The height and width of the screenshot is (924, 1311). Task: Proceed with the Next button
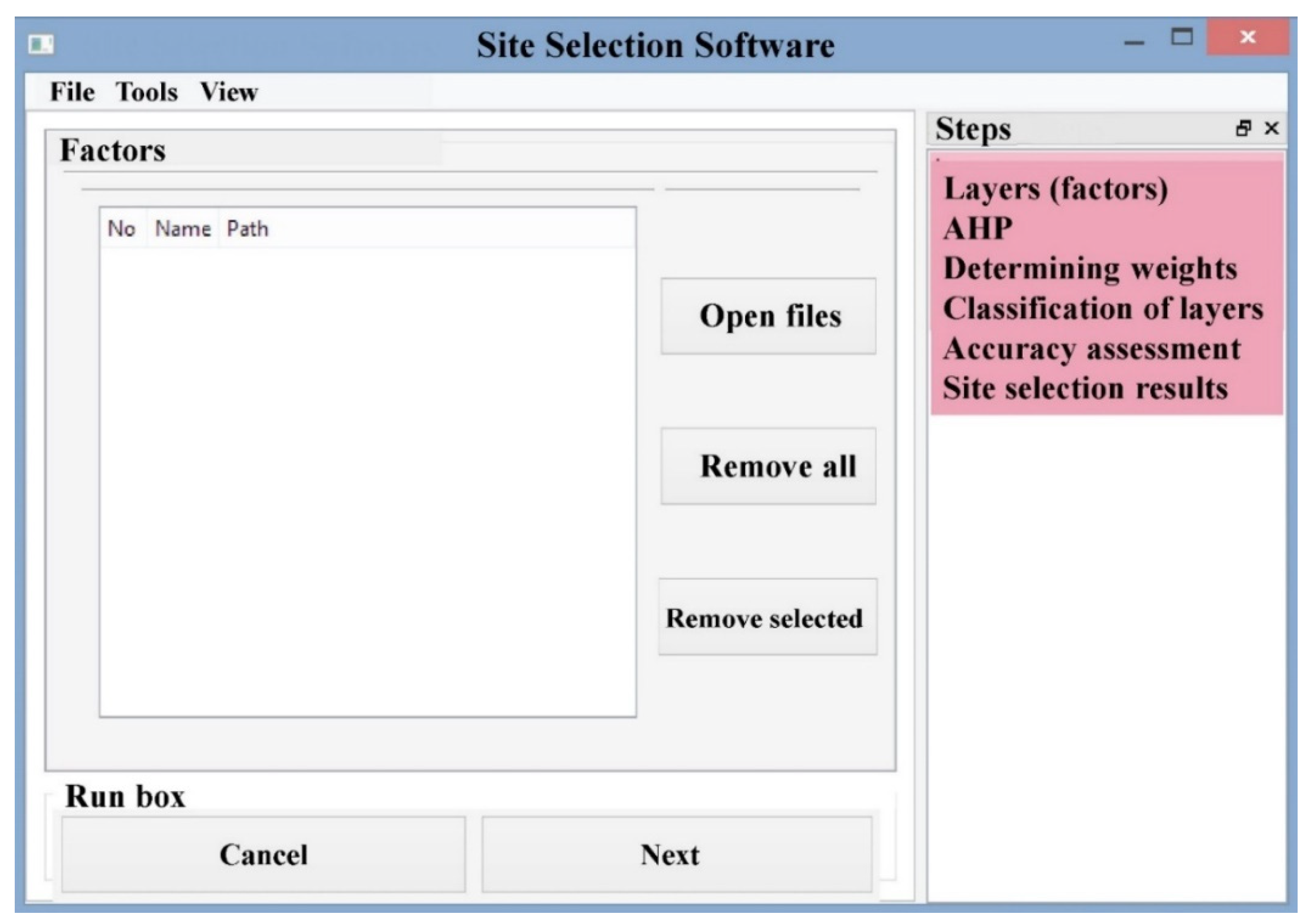(x=676, y=854)
